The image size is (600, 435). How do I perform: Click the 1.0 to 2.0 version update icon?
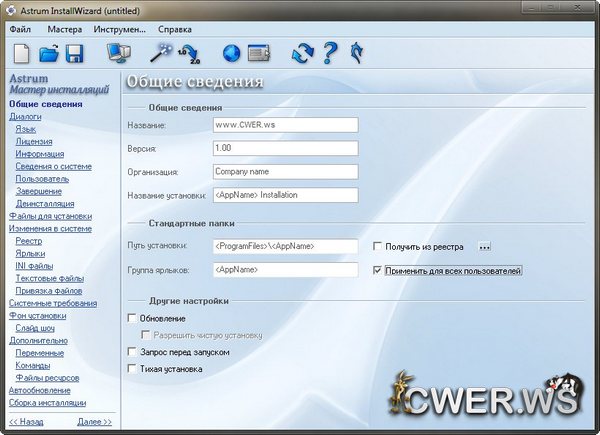(187, 53)
